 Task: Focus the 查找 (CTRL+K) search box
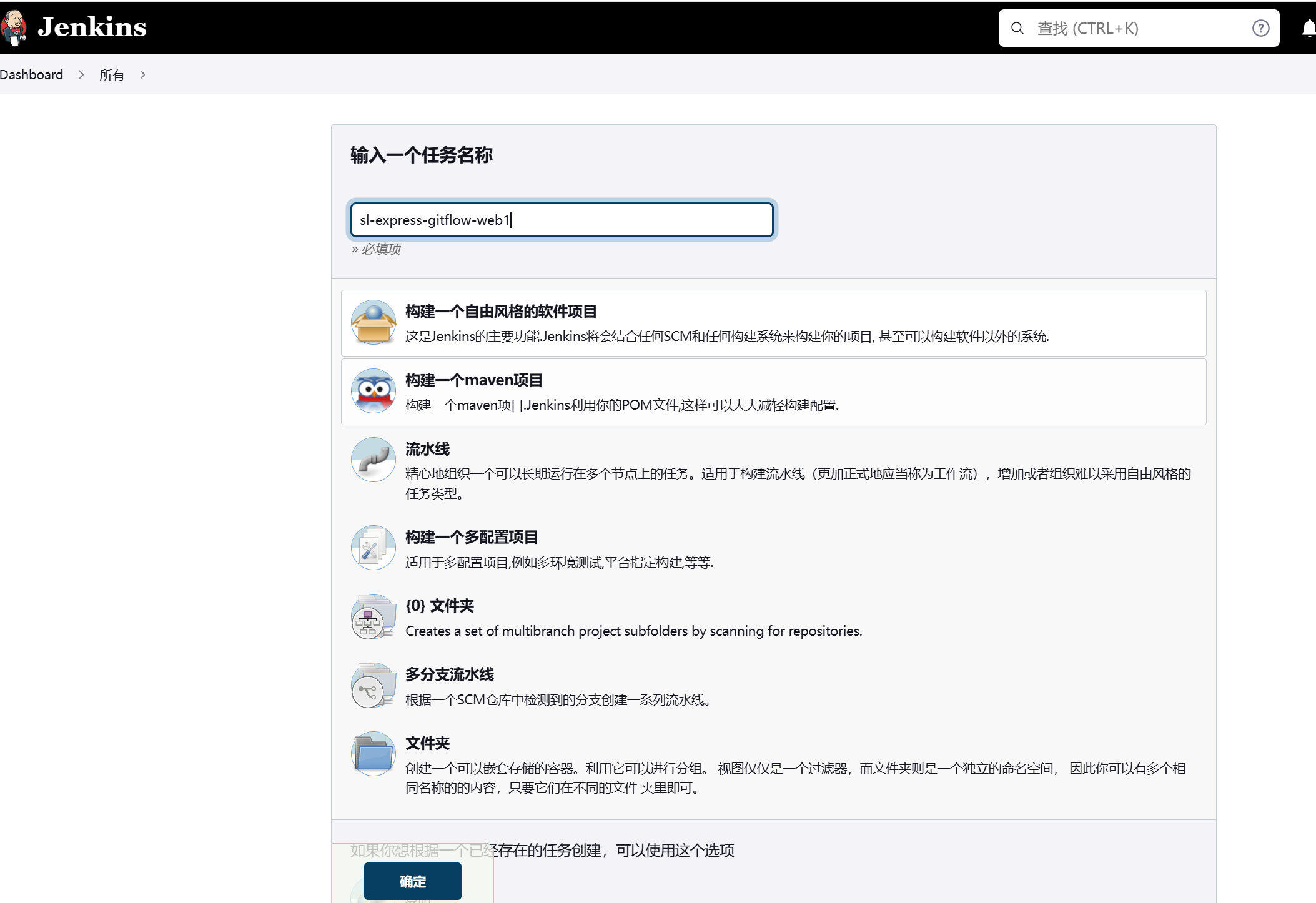[1138, 28]
